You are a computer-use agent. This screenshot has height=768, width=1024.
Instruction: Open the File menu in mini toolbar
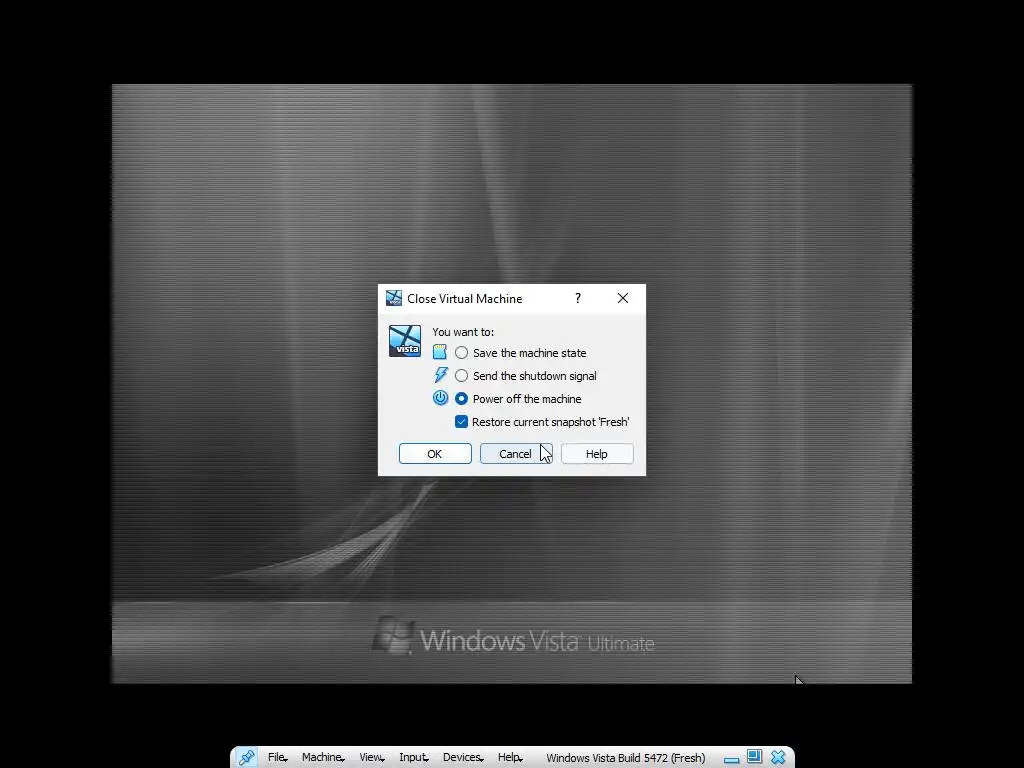pyautogui.click(x=277, y=758)
